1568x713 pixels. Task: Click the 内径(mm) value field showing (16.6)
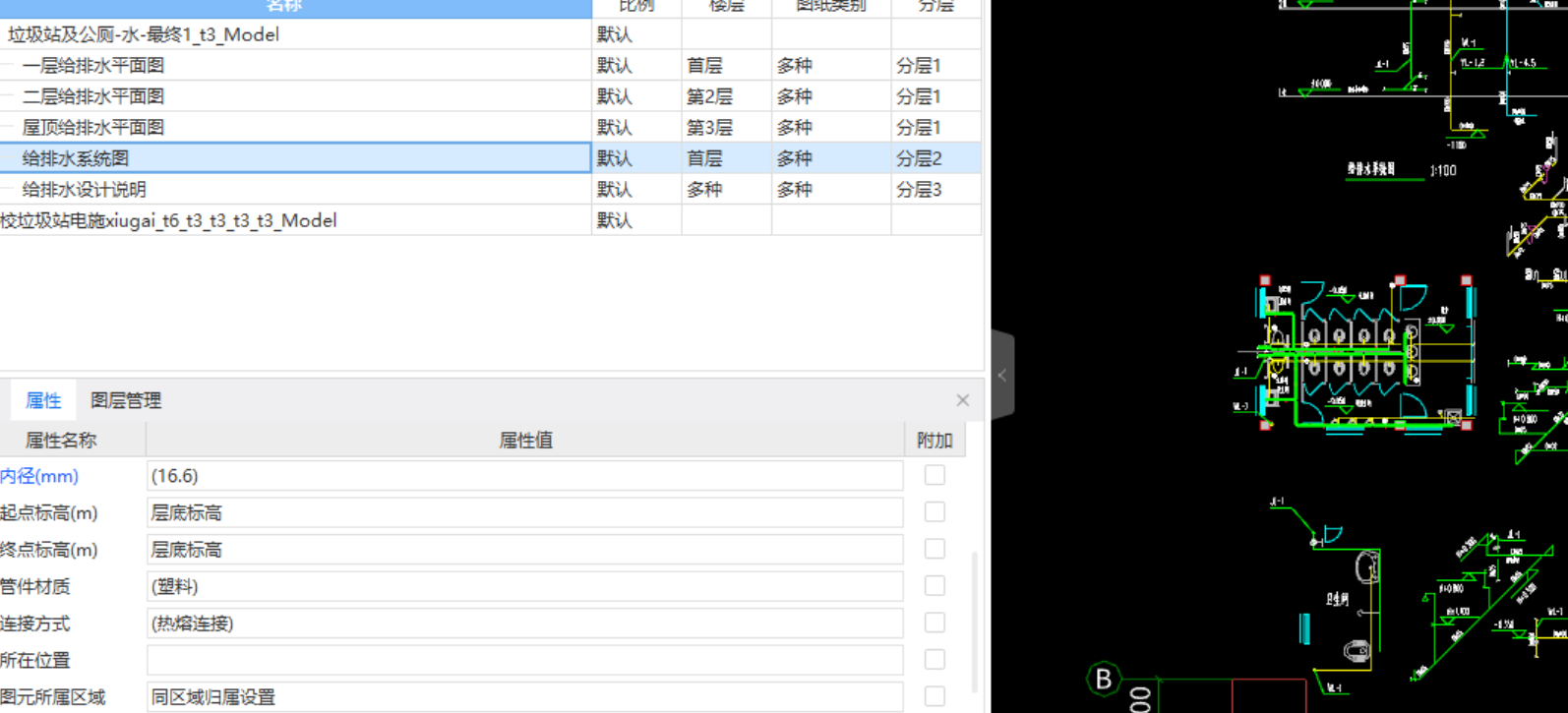(525, 476)
